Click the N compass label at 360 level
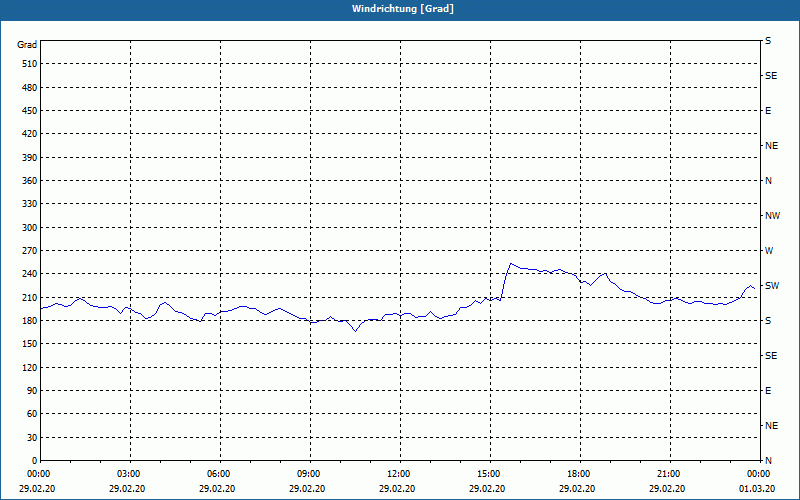The height and width of the screenshot is (500, 800). tap(768, 181)
